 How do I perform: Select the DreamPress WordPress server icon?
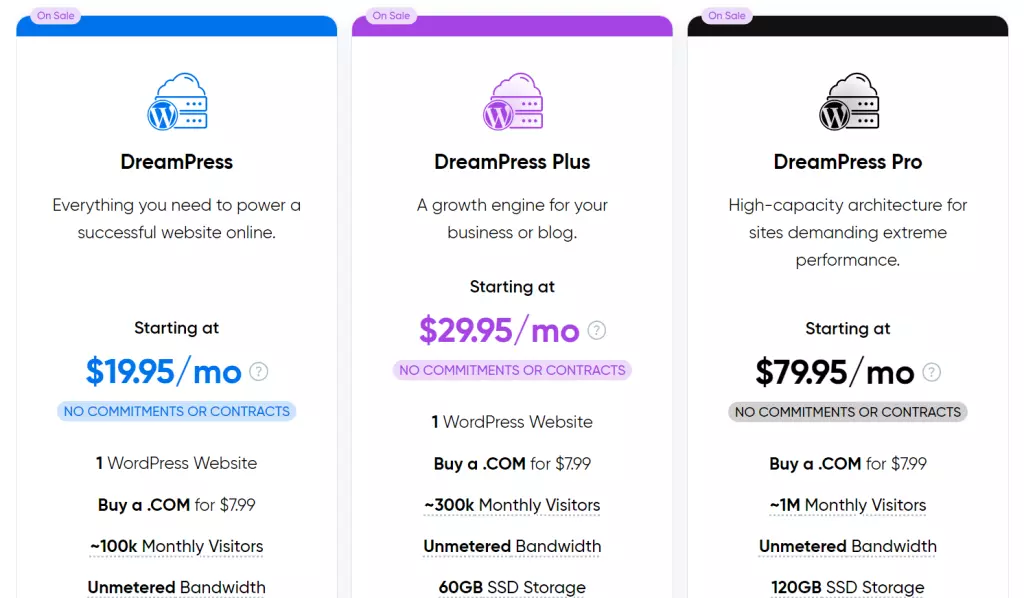[176, 100]
